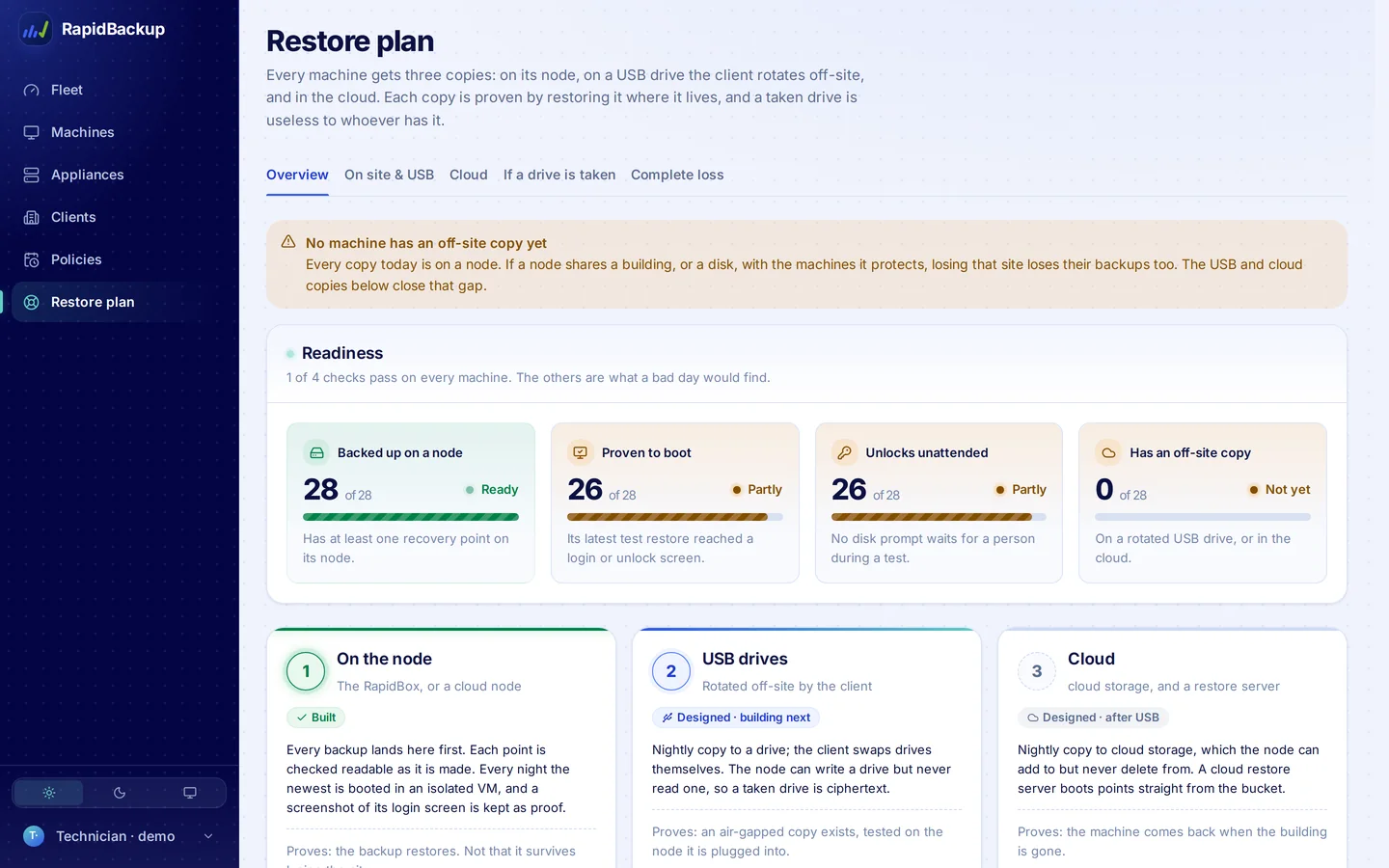Image resolution: width=1389 pixels, height=868 pixels.
Task: Click the Has an off-site copy cloud icon
Action: 1109,452
